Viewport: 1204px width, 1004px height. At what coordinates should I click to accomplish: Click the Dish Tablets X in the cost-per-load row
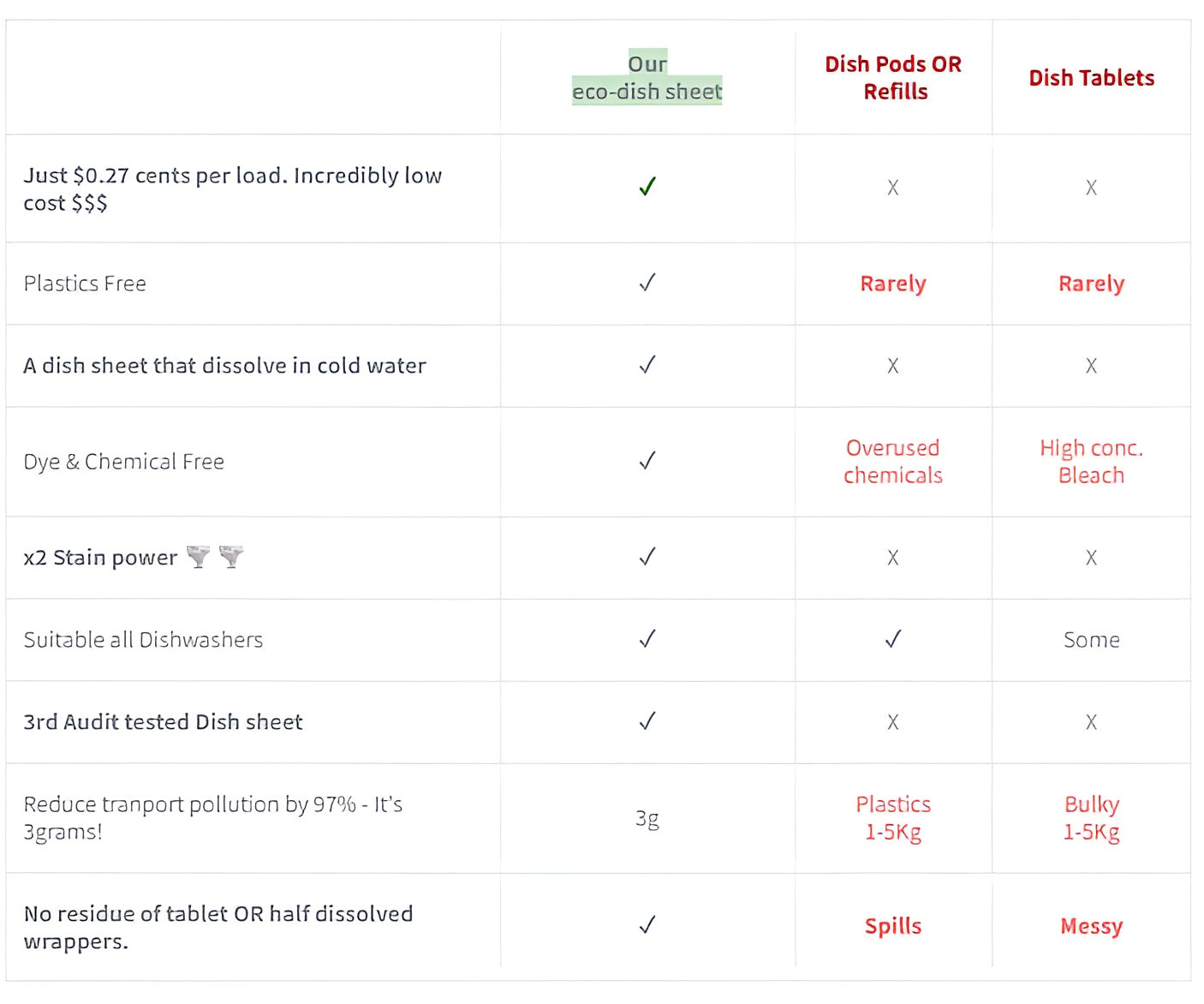pos(1091,188)
